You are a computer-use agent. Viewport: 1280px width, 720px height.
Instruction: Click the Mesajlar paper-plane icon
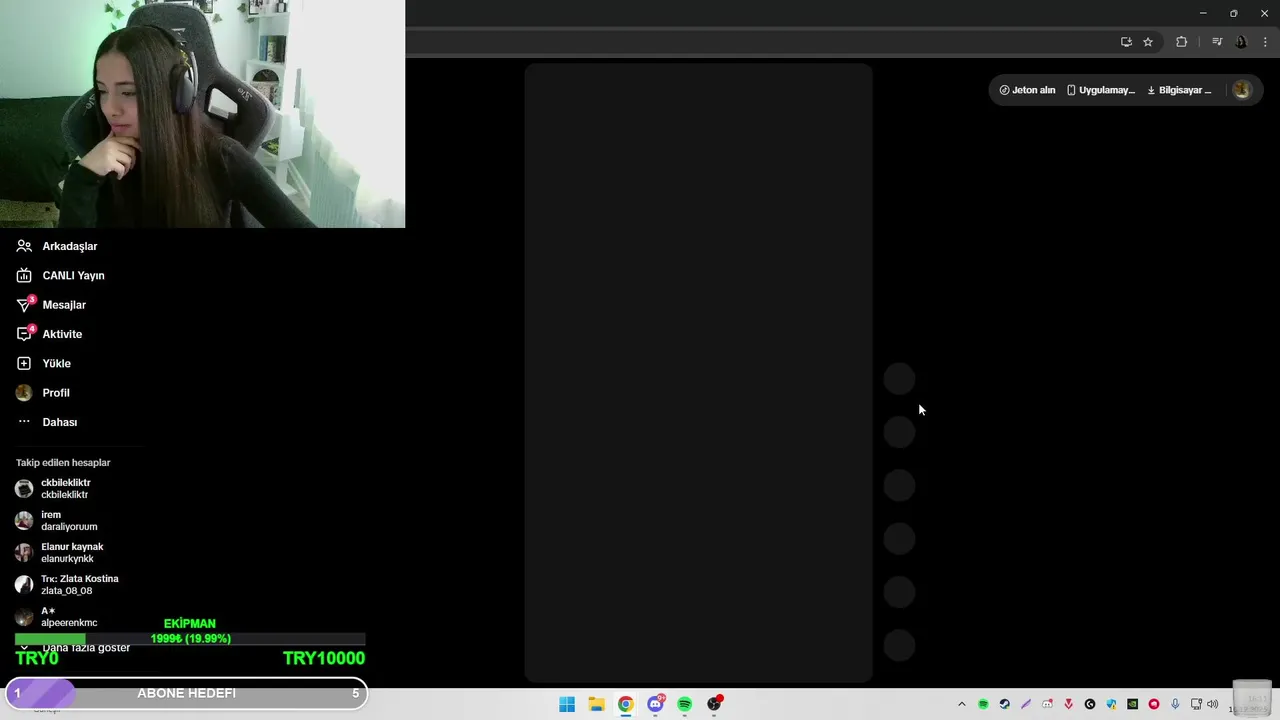(x=24, y=305)
